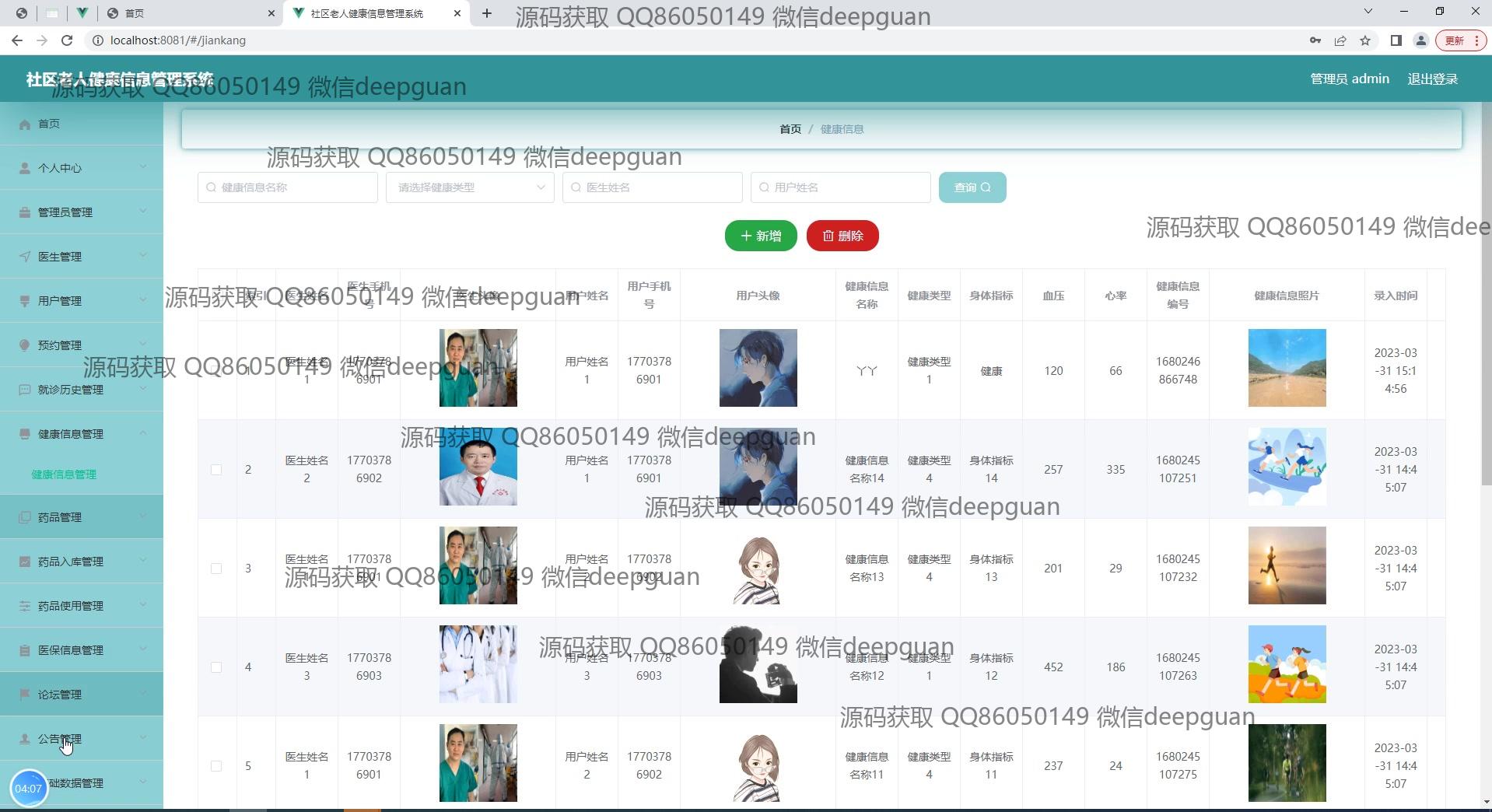Tick the checkbox for row 4
Screen dimensions: 1492x812
216,667
